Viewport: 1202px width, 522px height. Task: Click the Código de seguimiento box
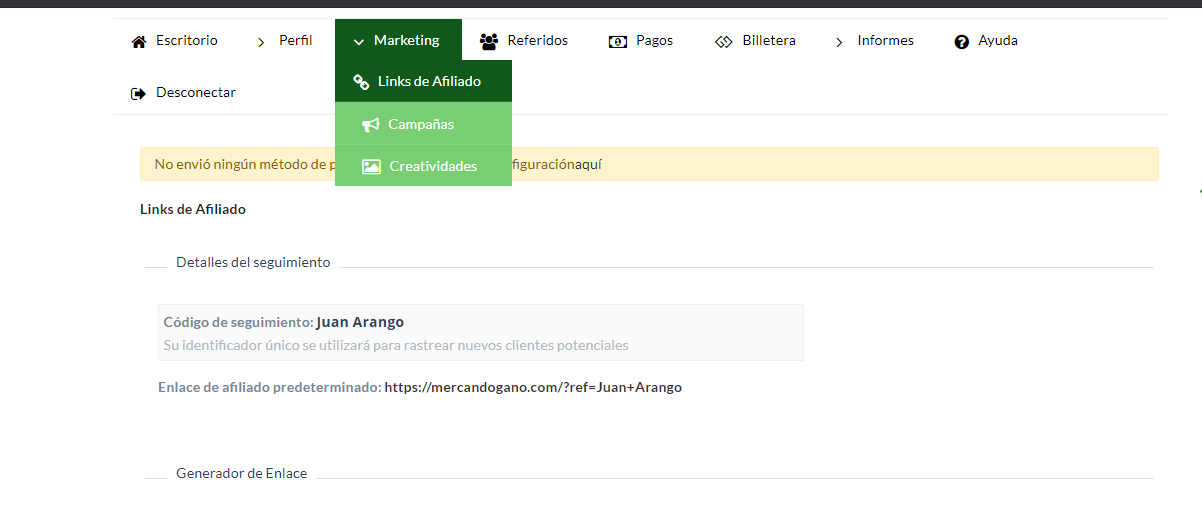click(x=480, y=332)
